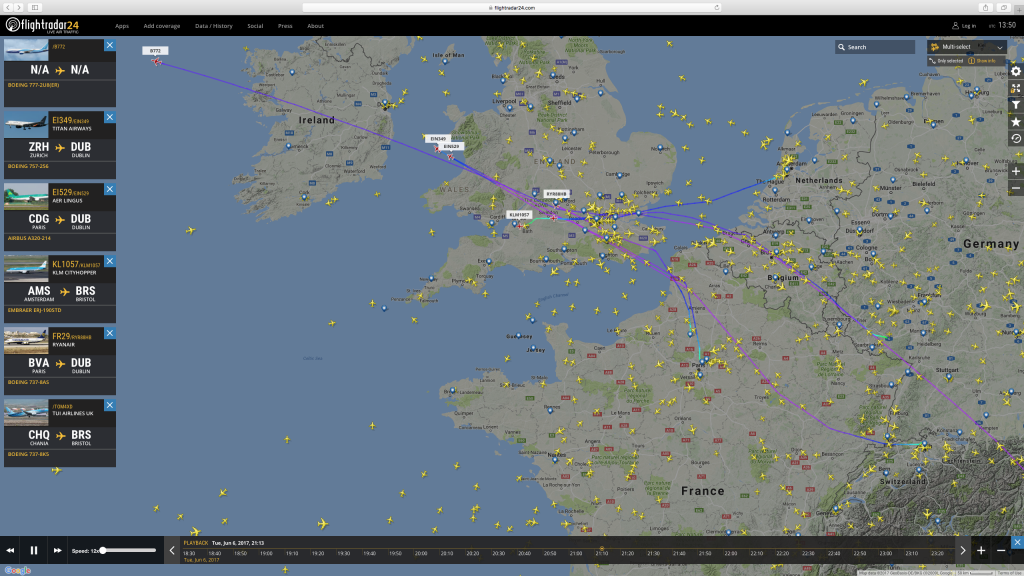This screenshot has width=1024, height=576.
Task: Click the flight Search field
Action: point(875,47)
